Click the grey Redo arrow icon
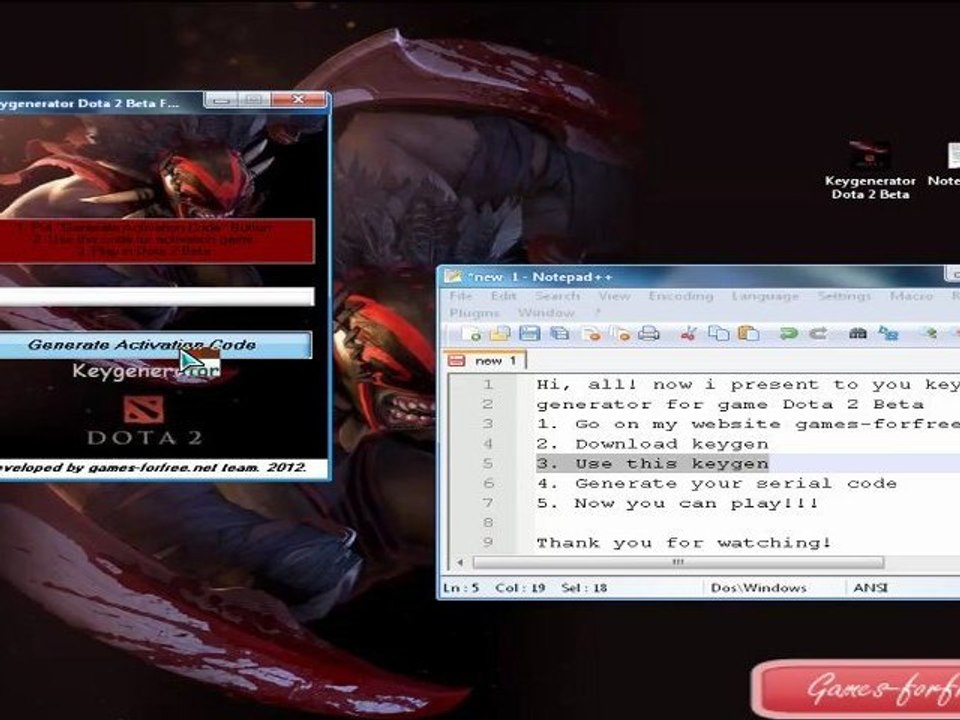The width and height of the screenshot is (960, 720). click(x=818, y=333)
